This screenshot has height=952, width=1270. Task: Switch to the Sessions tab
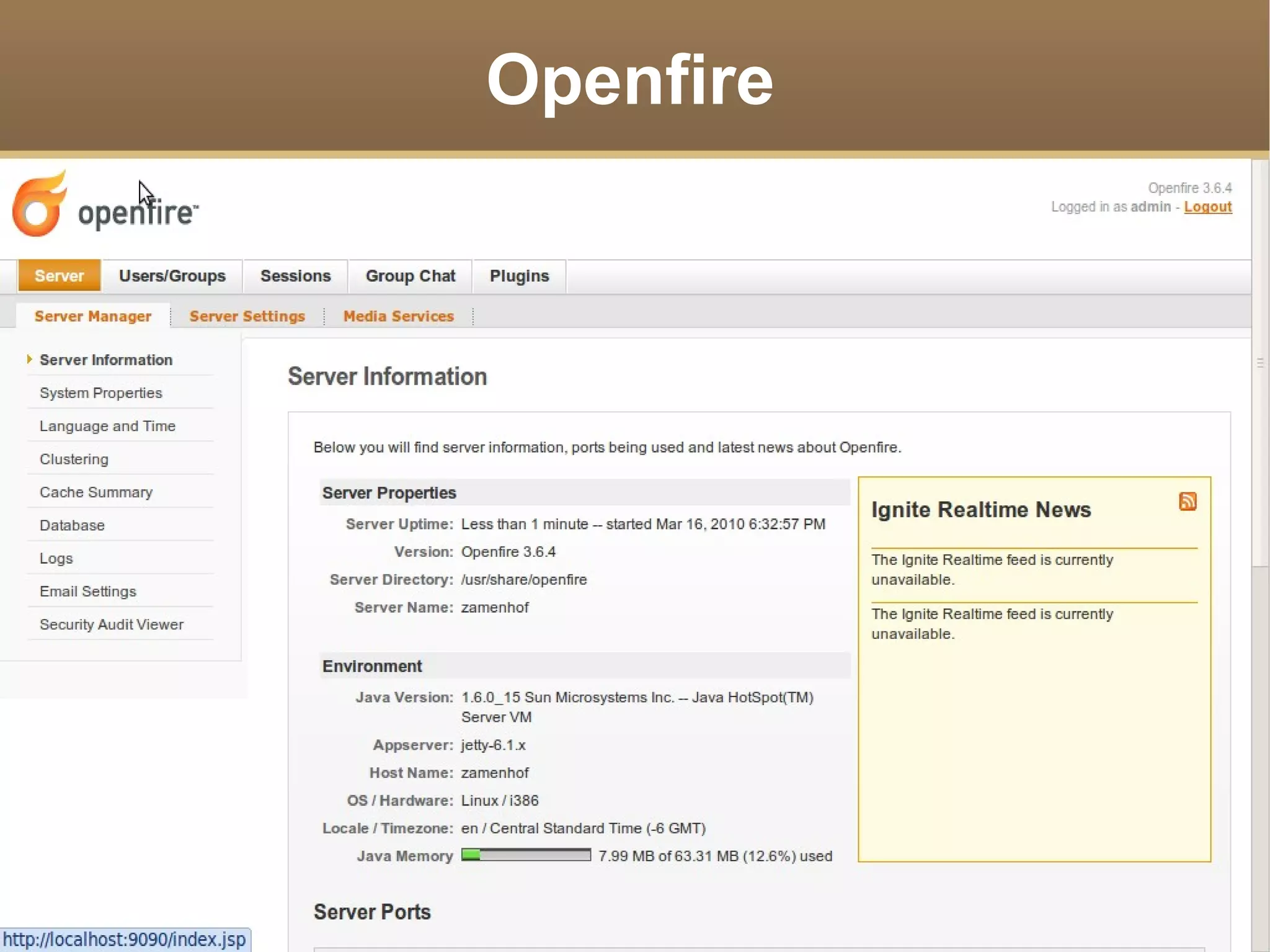pos(295,276)
